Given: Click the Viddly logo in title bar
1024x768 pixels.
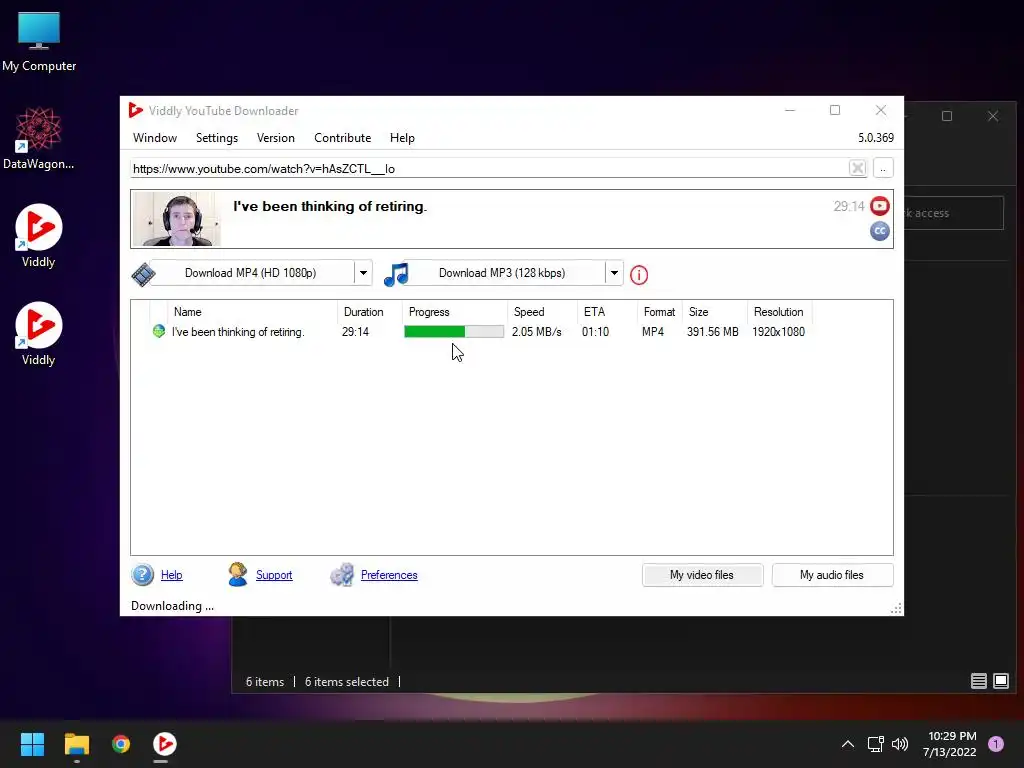Looking at the screenshot, I should (136, 110).
